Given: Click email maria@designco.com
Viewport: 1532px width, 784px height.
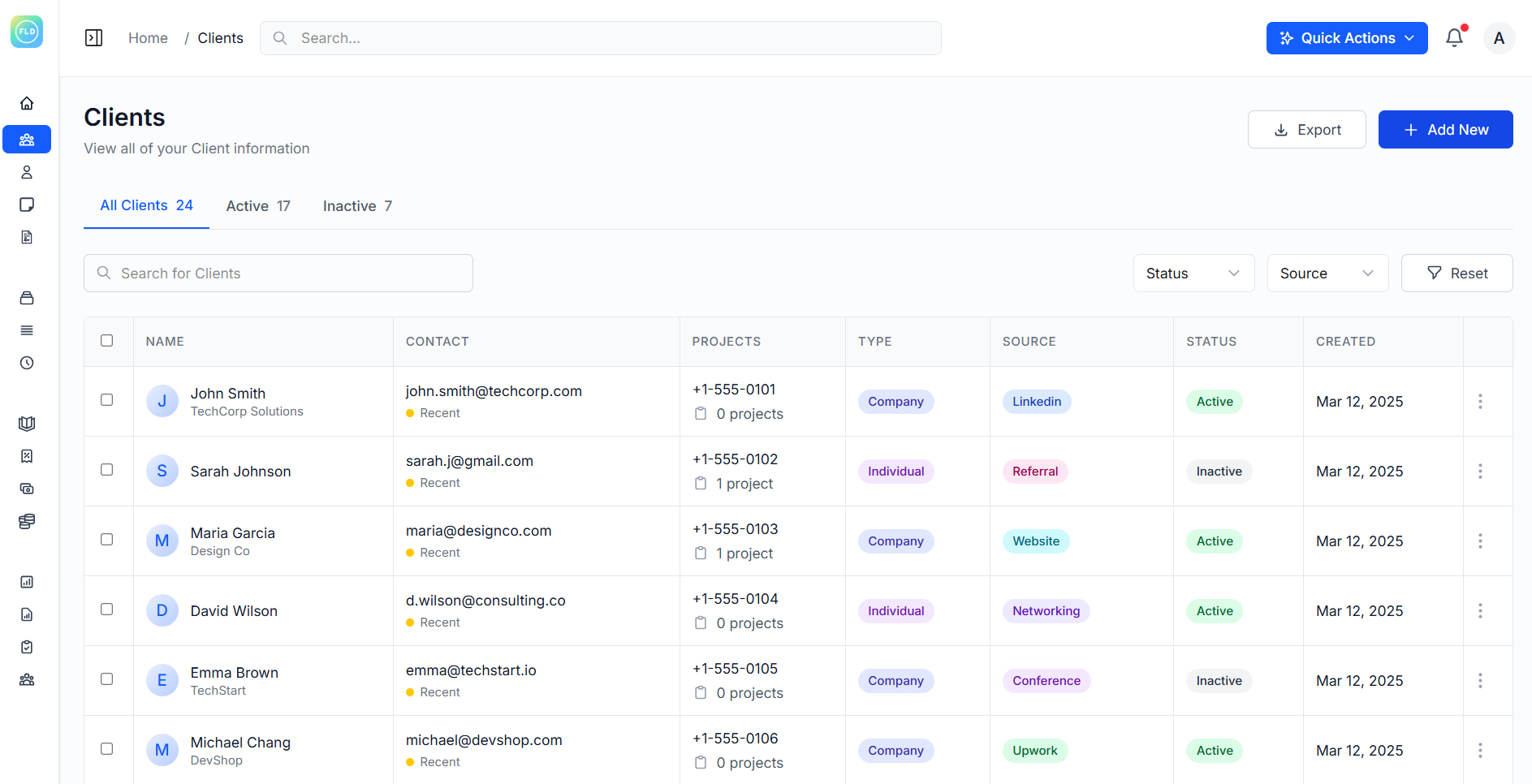Looking at the screenshot, I should [x=478, y=531].
